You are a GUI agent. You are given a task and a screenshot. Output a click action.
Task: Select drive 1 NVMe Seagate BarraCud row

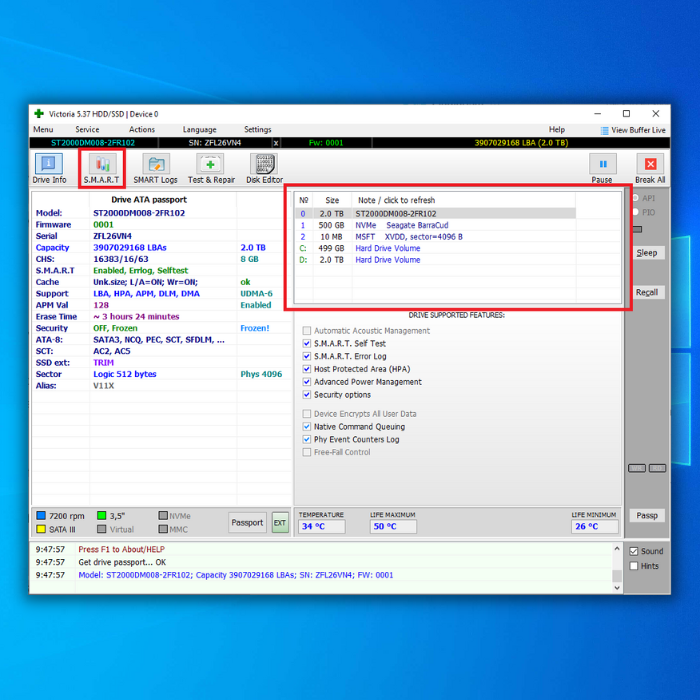[x=436, y=225]
